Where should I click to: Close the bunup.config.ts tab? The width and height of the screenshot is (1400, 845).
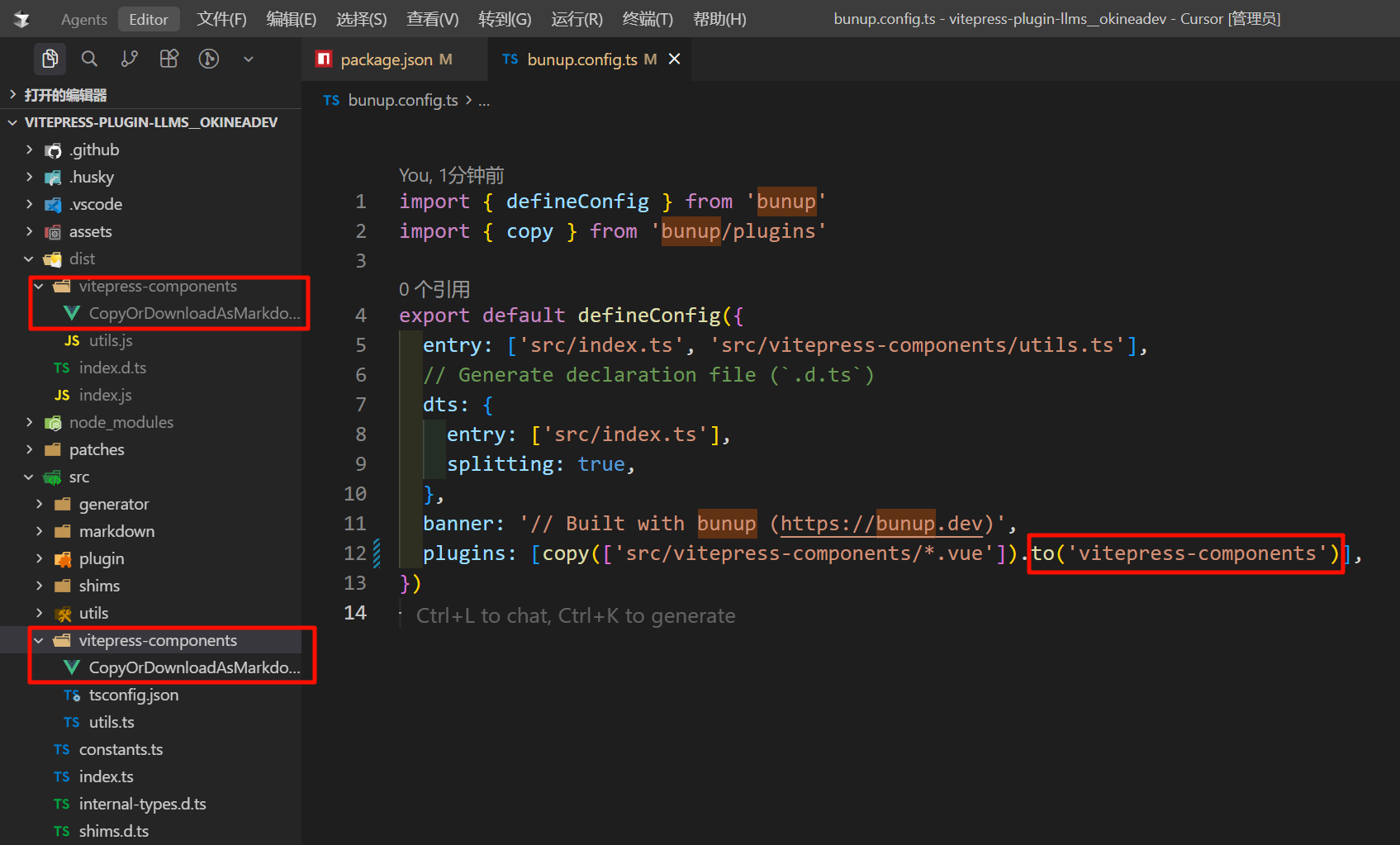click(675, 59)
